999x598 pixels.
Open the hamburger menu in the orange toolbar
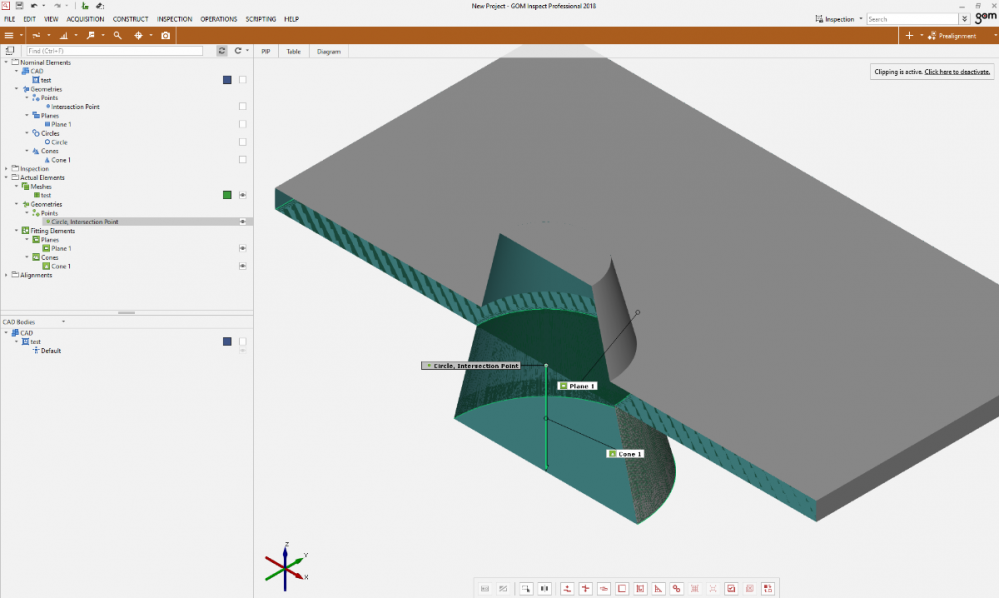pos(9,36)
